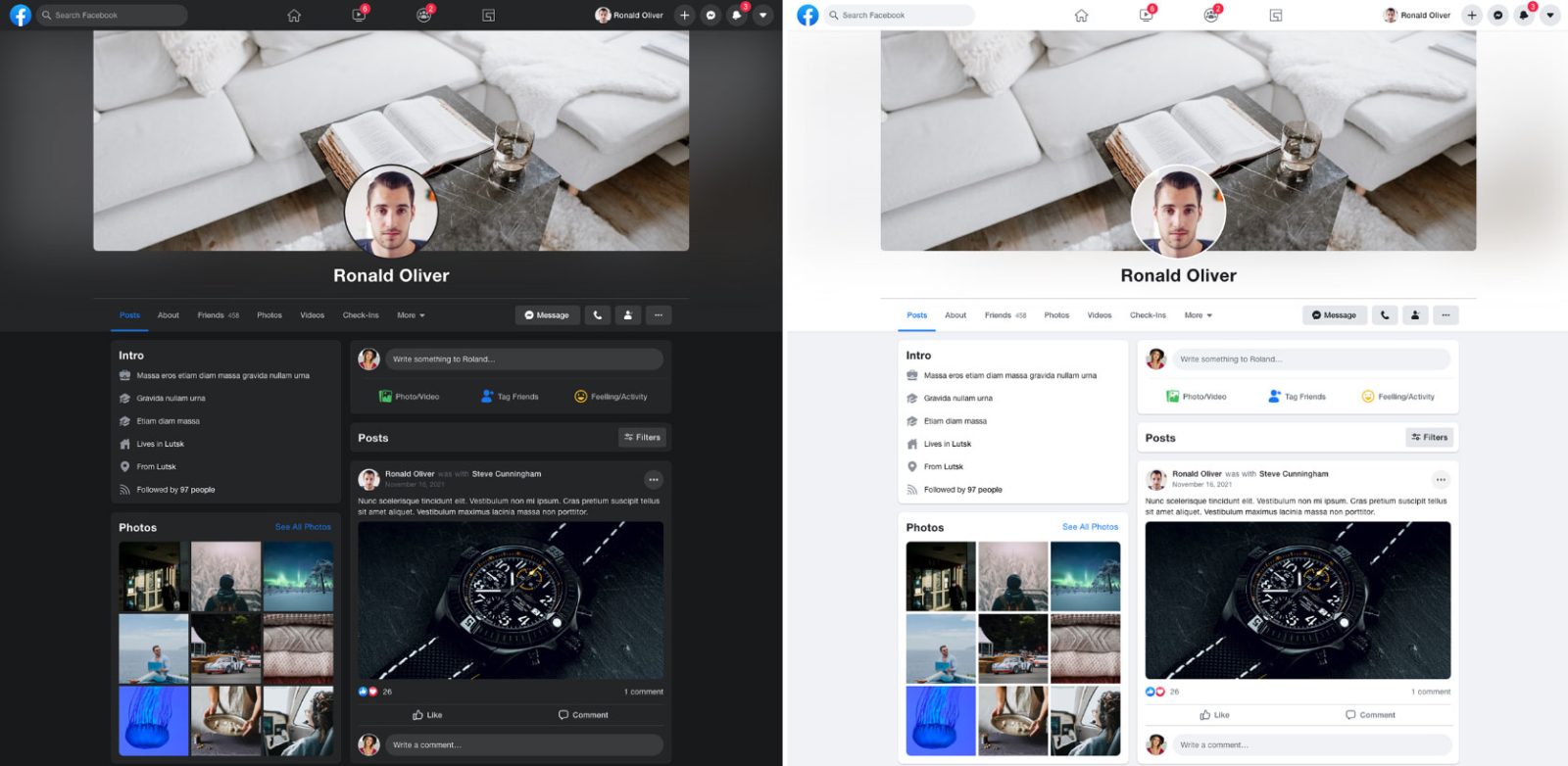
Task: Click the Message button on light profile
Action: click(x=1334, y=315)
